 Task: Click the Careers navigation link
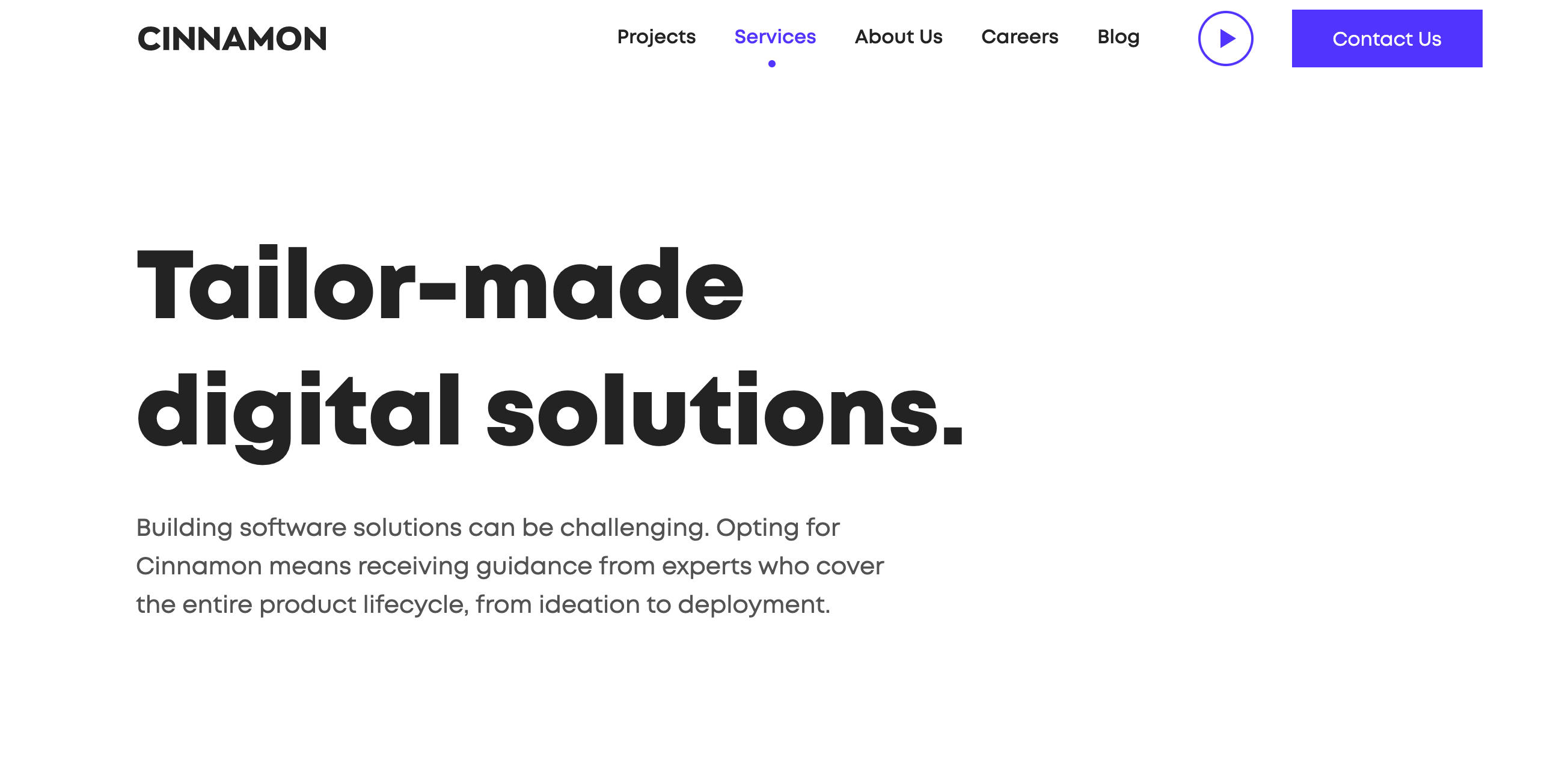tap(1019, 38)
